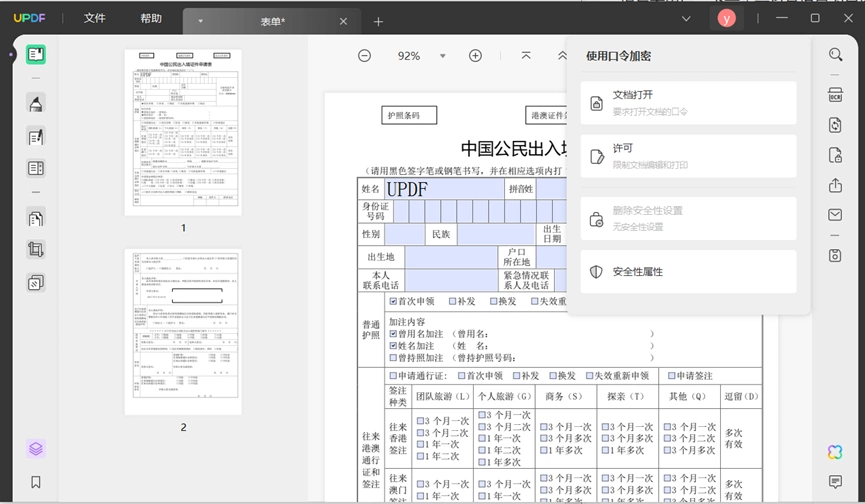
Task: Select the Comment highlighter tool
Action: point(36,103)
